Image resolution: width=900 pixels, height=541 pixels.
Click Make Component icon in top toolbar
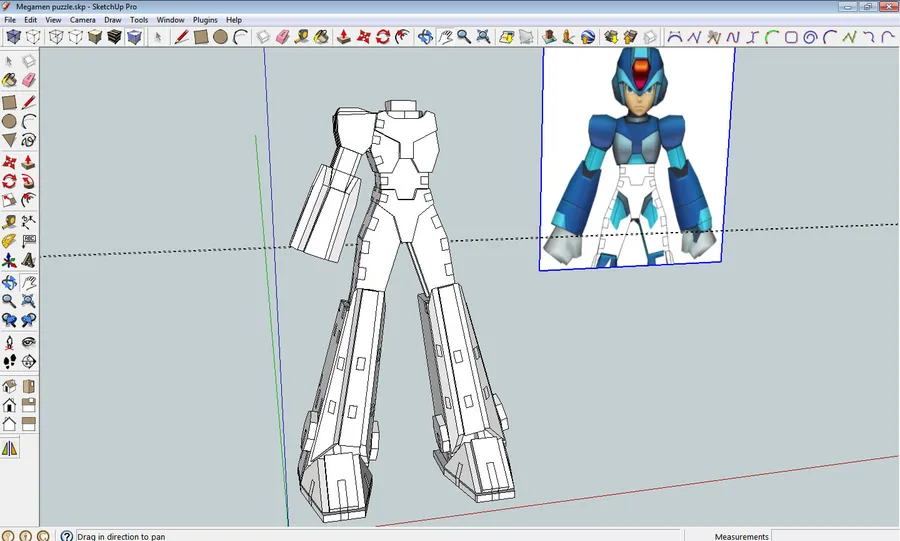(x=263, y=37)
